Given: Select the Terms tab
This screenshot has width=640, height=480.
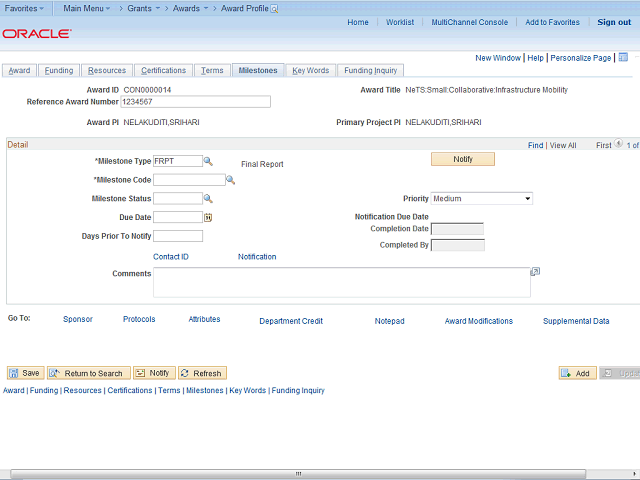Looking at the screenshot, I should pos(212,71).
